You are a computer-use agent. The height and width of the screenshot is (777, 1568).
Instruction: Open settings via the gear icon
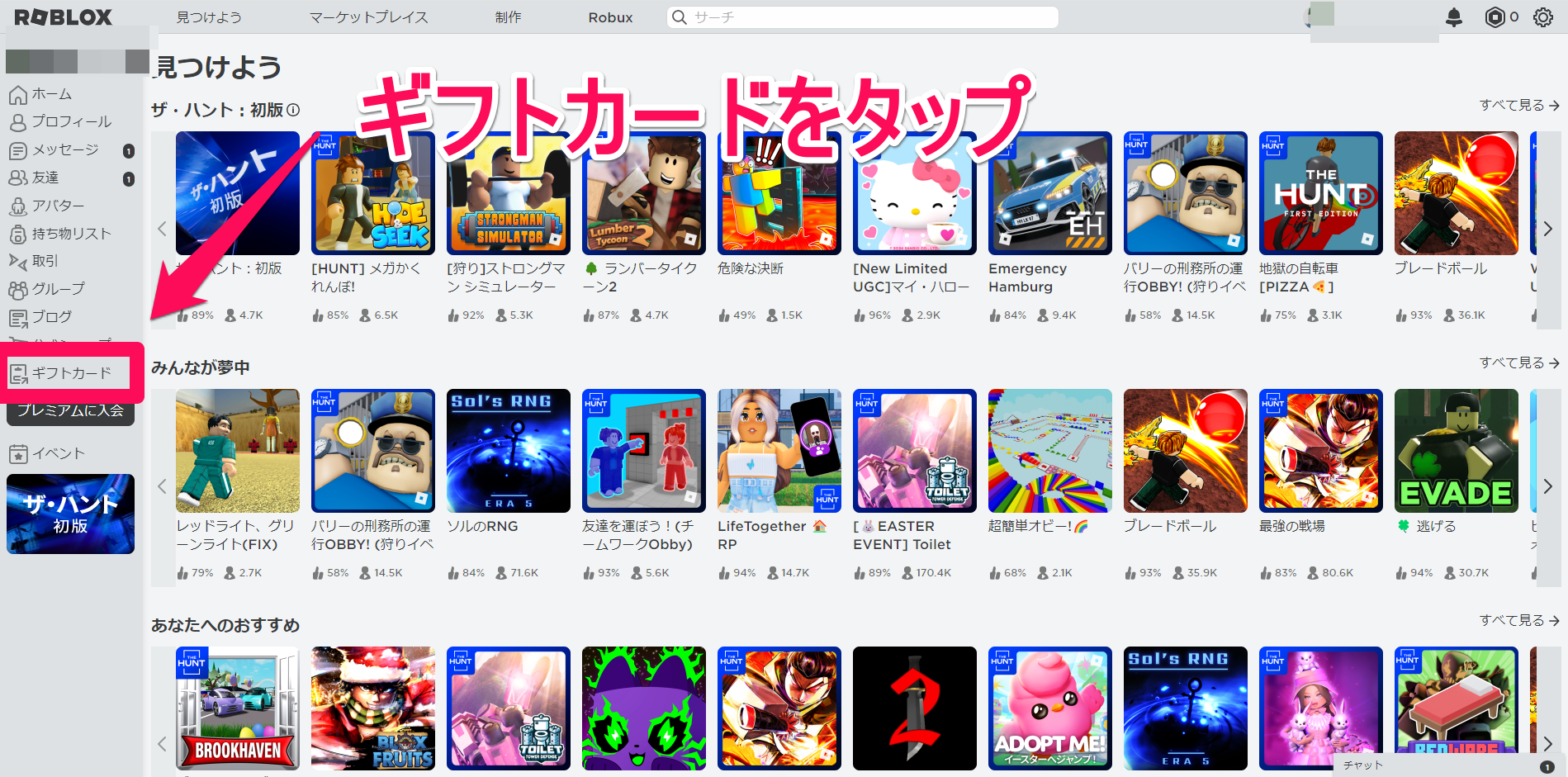coord(1542,17)
